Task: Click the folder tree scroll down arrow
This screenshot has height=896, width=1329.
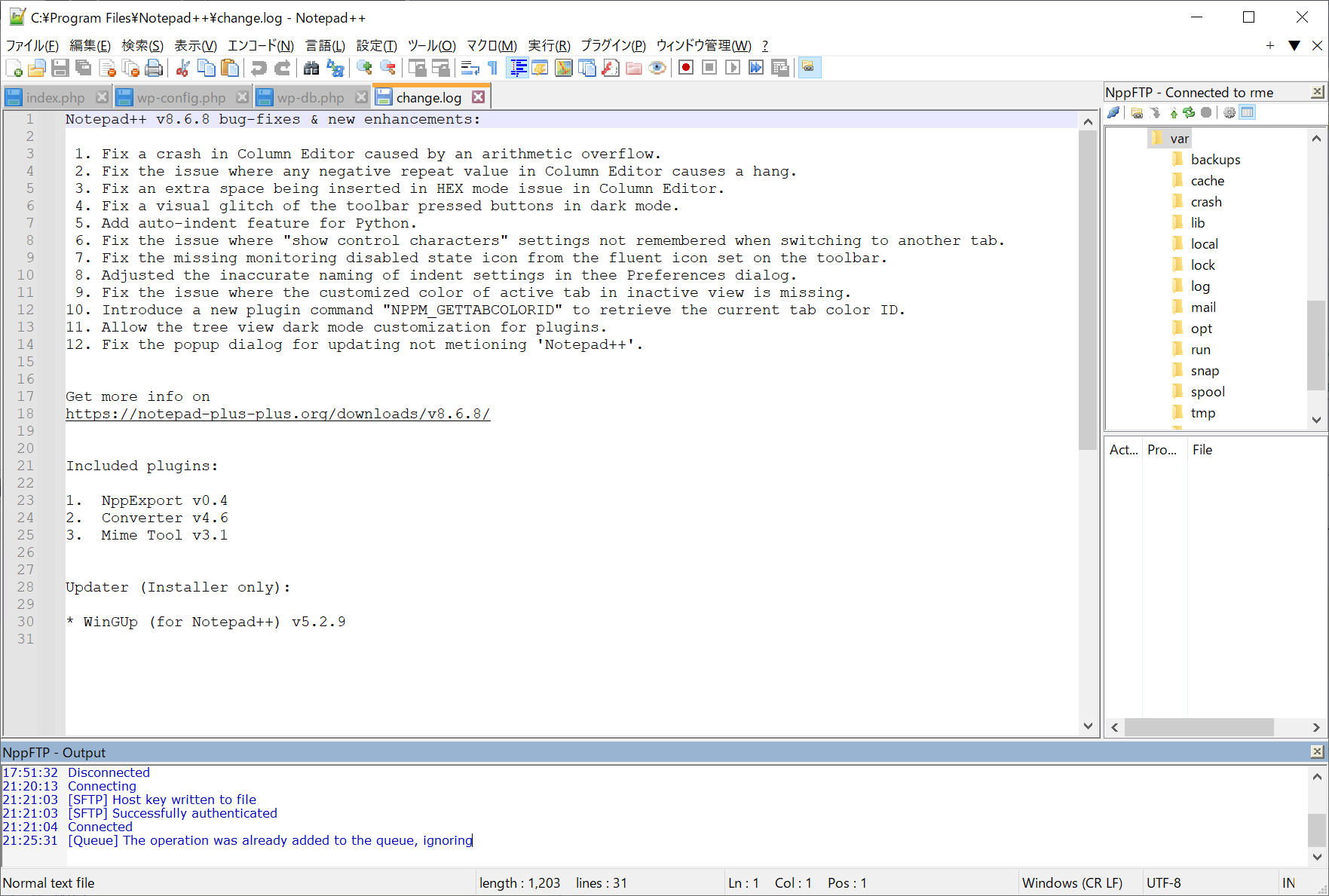Action: [1316, 420]
